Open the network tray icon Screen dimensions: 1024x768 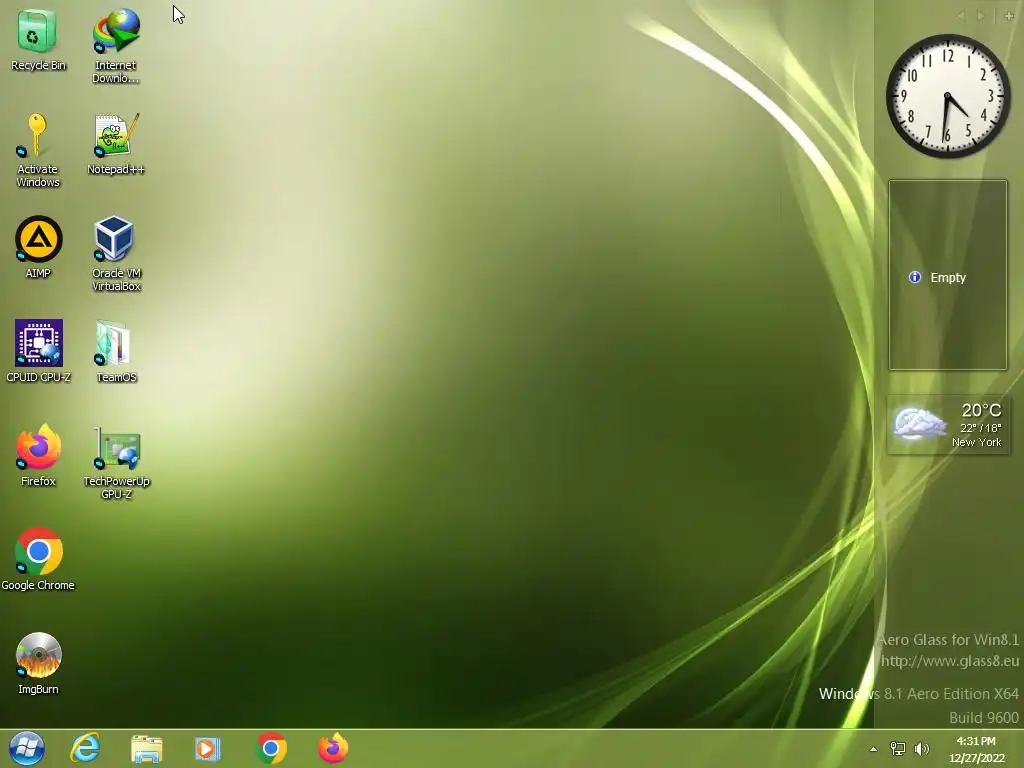tap(898, 749)
